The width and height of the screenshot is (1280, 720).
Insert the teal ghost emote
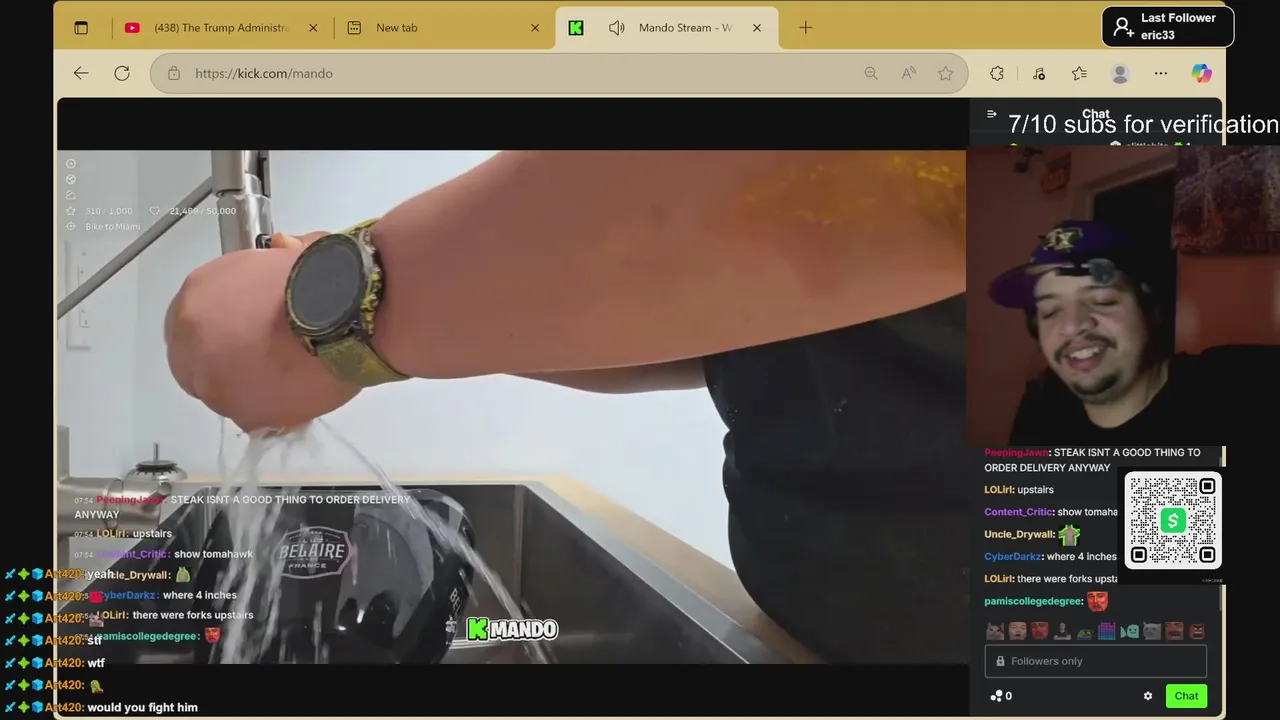coord(1130,631)
